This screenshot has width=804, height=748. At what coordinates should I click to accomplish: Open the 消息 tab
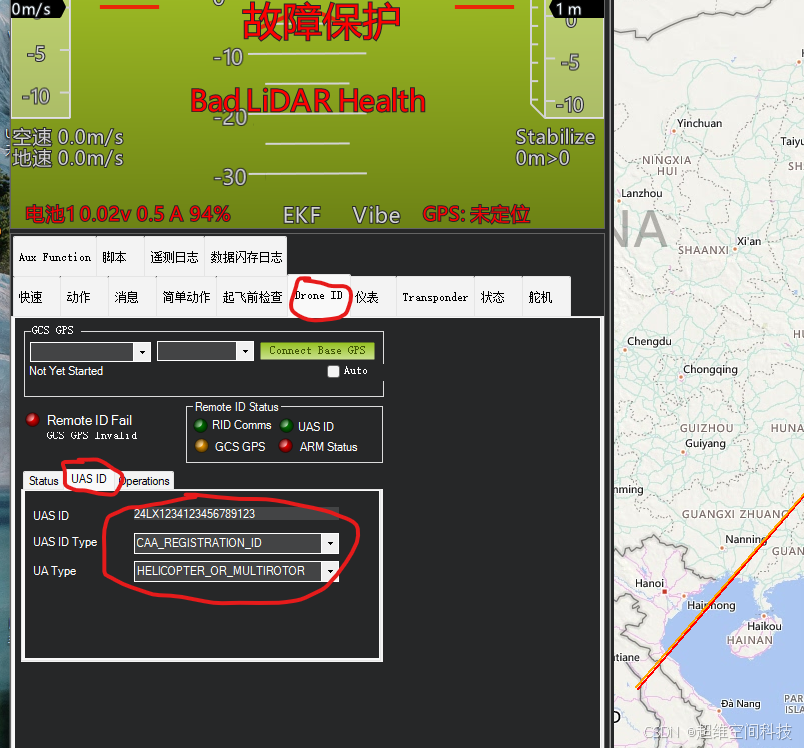[132, 297]
